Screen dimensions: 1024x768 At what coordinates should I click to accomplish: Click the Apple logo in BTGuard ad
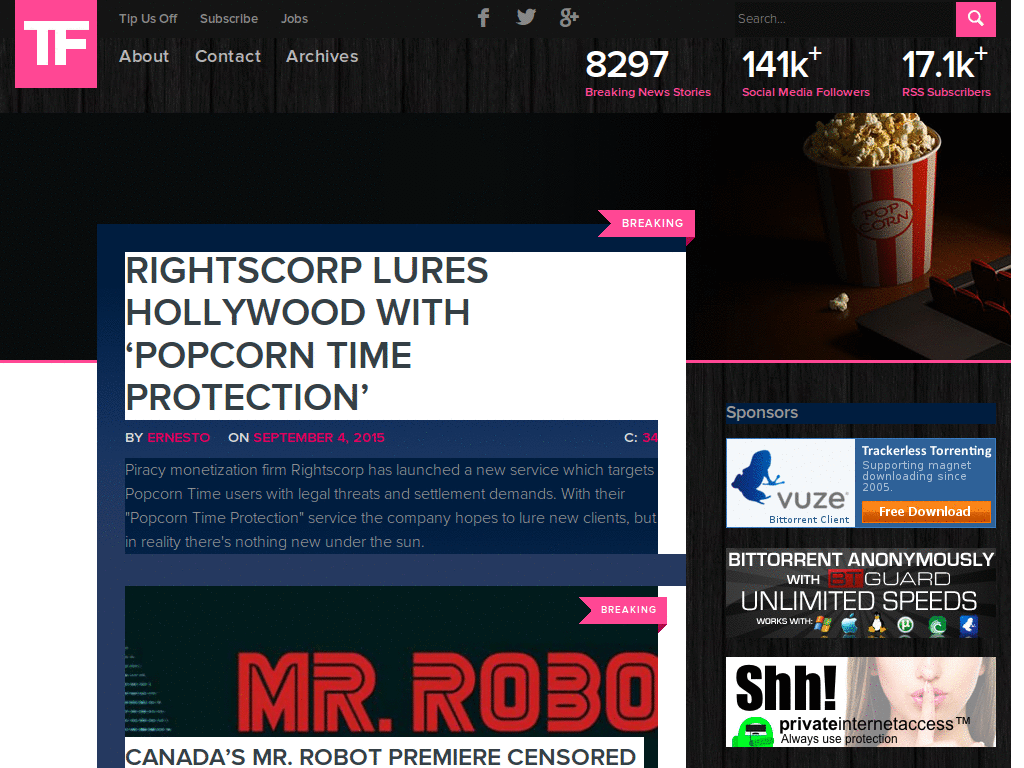point(849,625)
